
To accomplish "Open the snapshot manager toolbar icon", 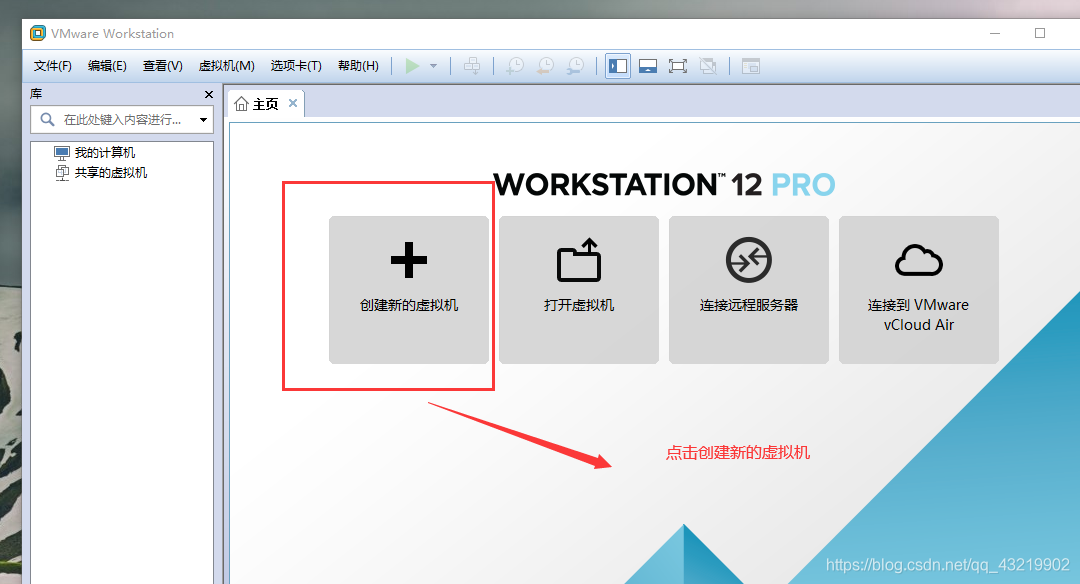I will (x=575, y=66).
